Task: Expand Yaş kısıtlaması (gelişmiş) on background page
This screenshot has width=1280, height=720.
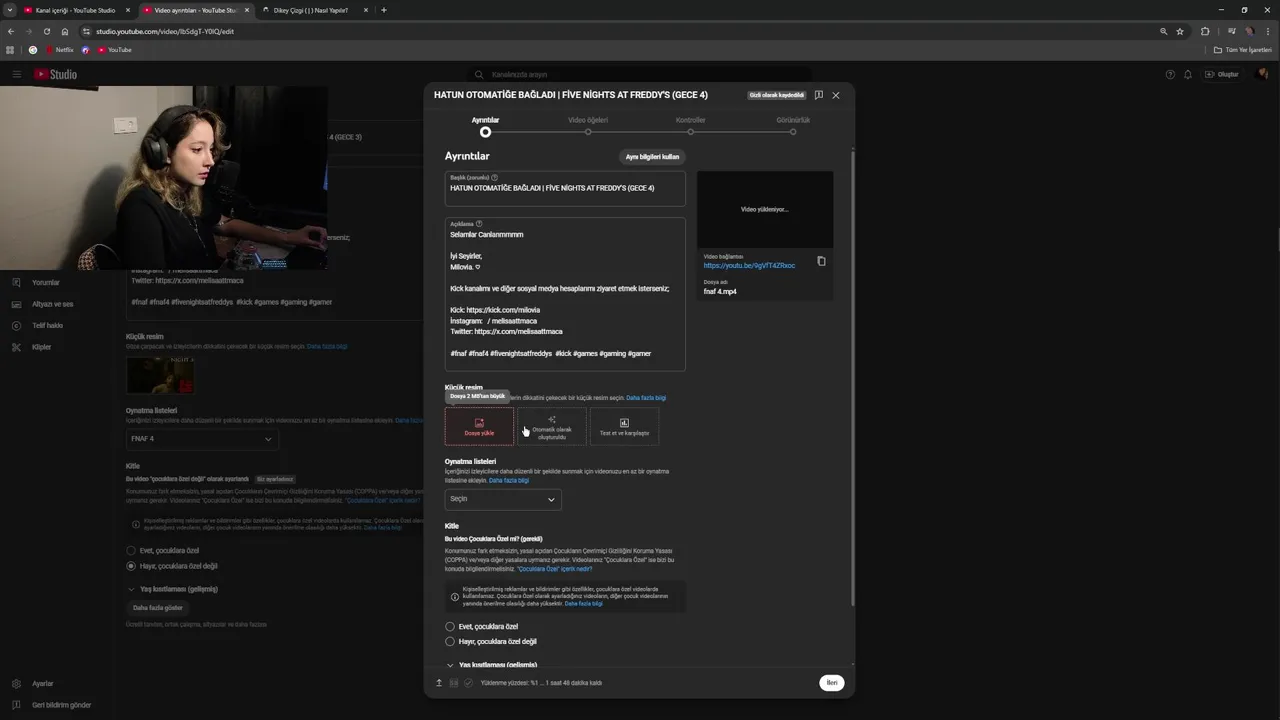Action: (x=172, y=589)
